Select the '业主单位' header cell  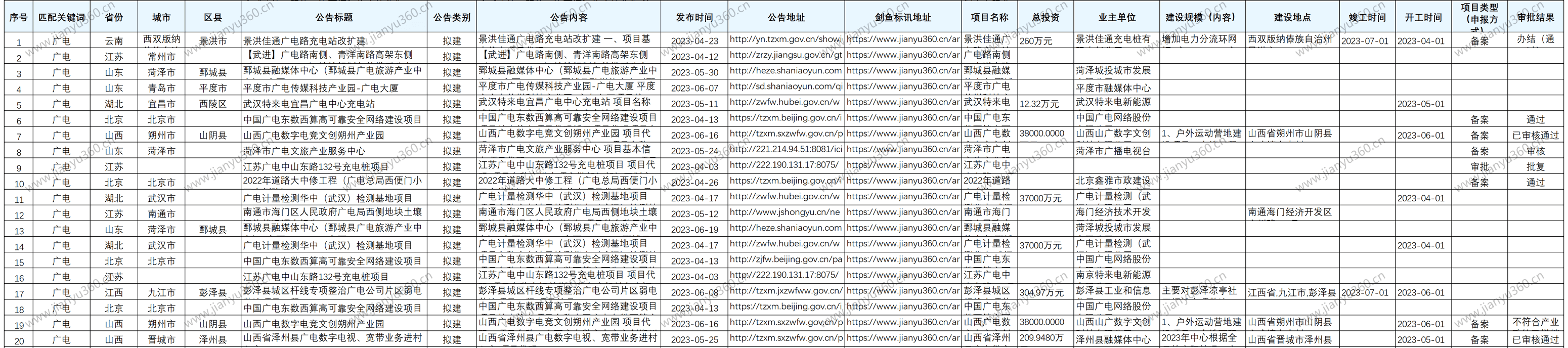point(1117,18)
